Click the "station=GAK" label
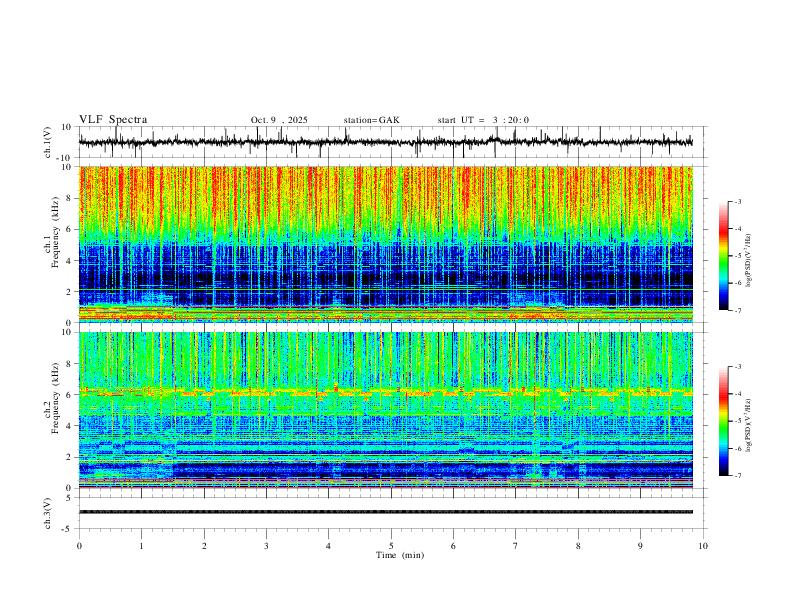The height and width of the screenshot is (612, 792). [371, 120]
